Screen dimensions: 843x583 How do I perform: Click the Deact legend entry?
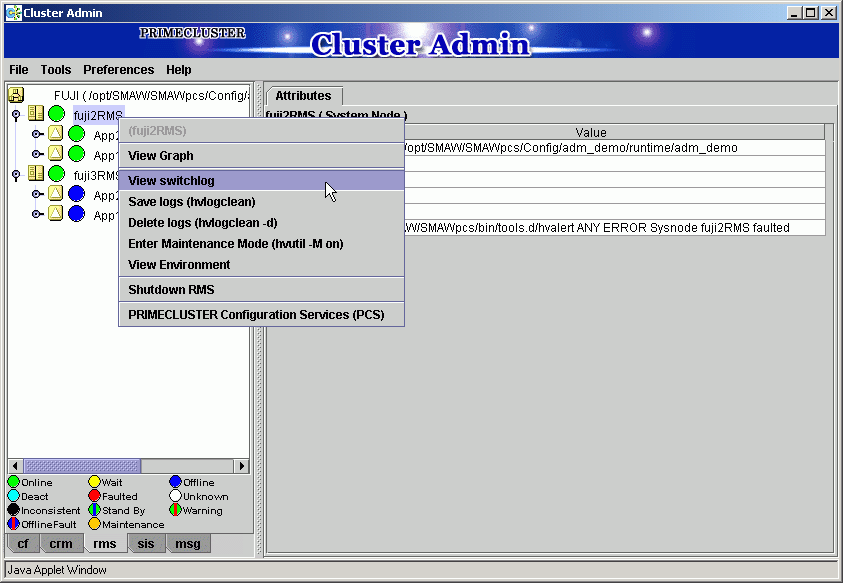pyautogui.click(x=28, y=496)
